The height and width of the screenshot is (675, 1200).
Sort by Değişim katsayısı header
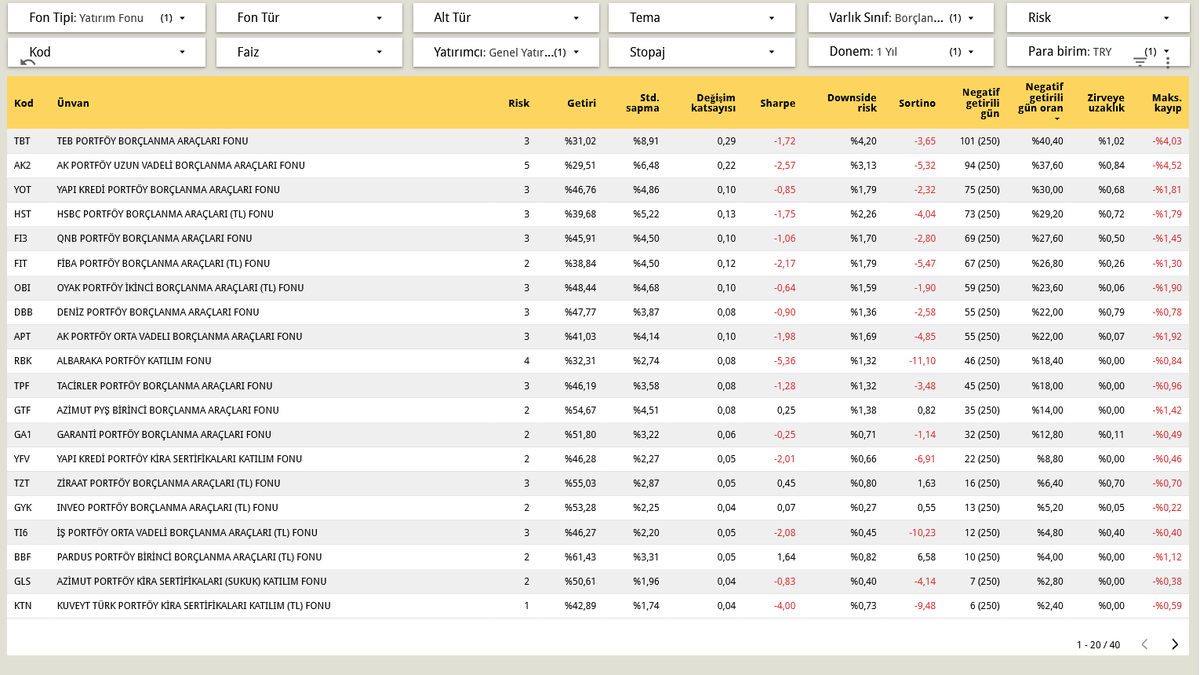(x=713, y=103)
